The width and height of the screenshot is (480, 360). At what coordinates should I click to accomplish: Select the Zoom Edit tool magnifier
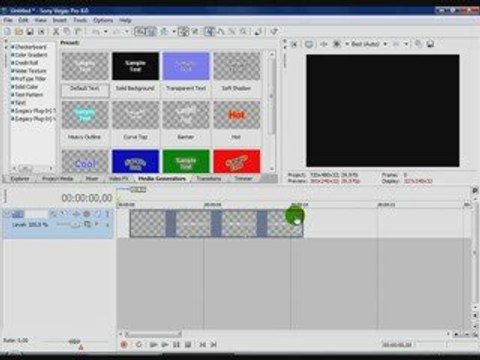pyautogui.click(x=243, y=32)
